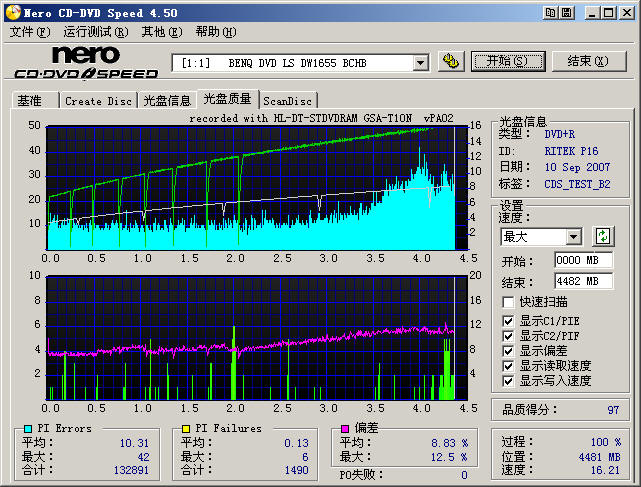Open the 帮助(H) menu
Viewport: 641px width, 487px height.
(x=215, y=32)
